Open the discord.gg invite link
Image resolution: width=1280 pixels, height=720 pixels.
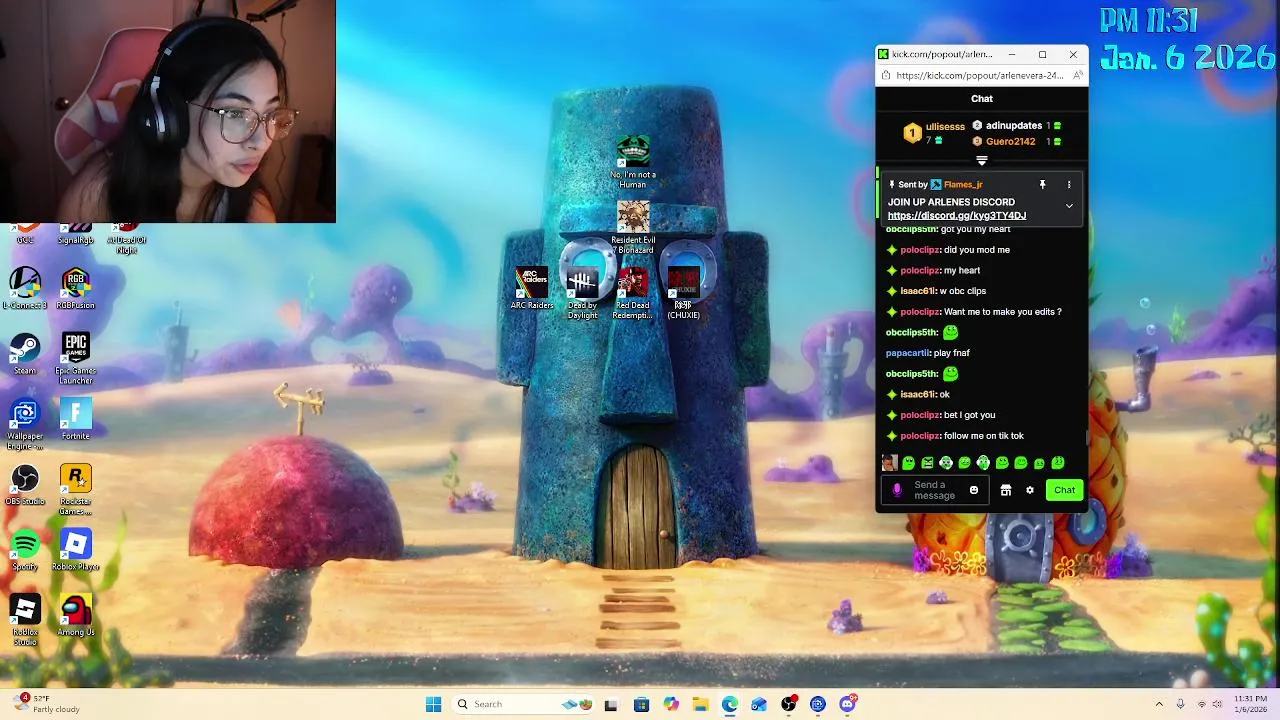pyautogui.click(x=957, y=216)
